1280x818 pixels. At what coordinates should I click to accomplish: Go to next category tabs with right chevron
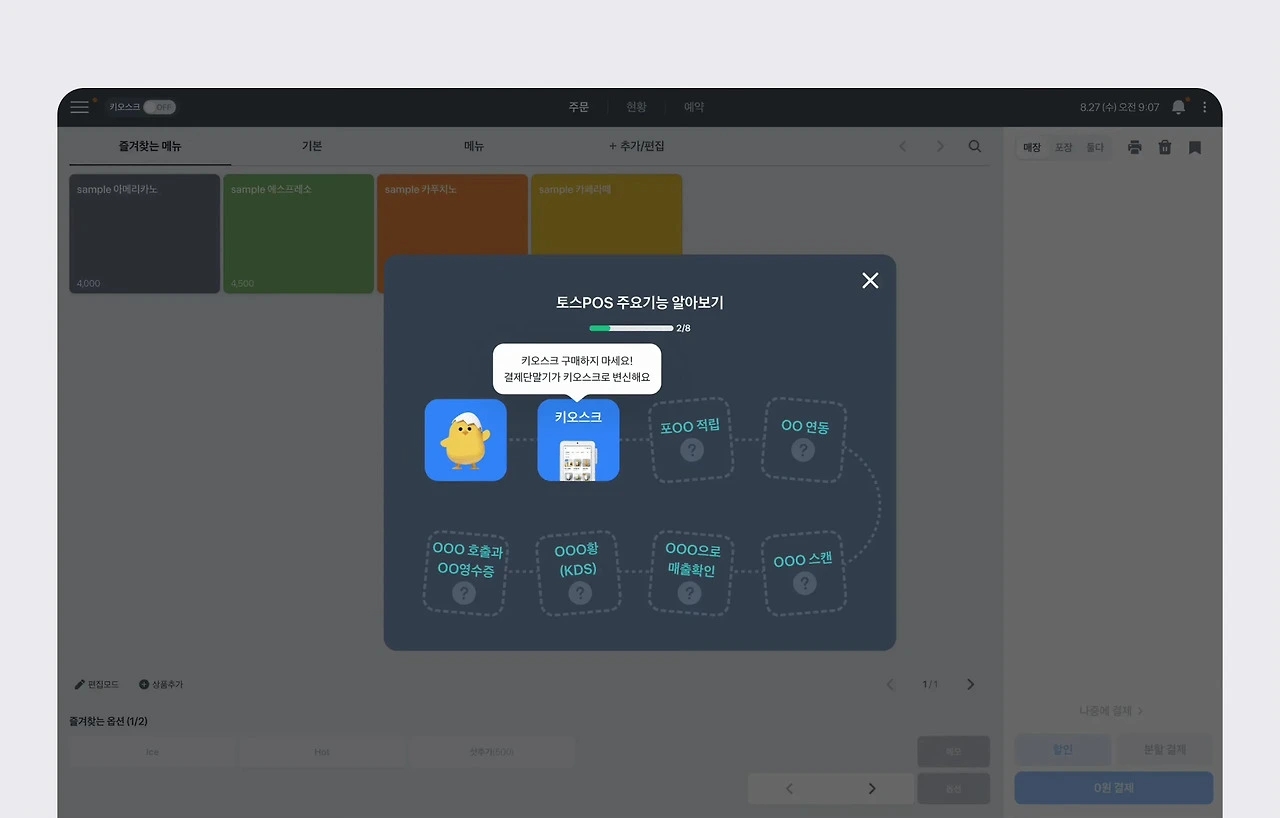[x=940, y=146]
